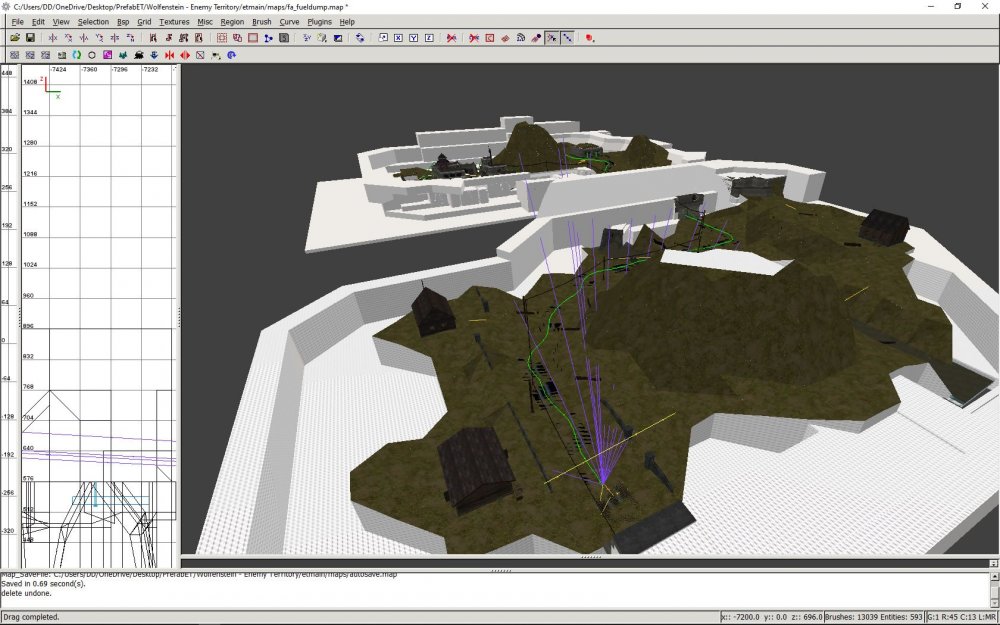Rotate selection around the z-axis
1000x625 pixels.
[130, 38]
